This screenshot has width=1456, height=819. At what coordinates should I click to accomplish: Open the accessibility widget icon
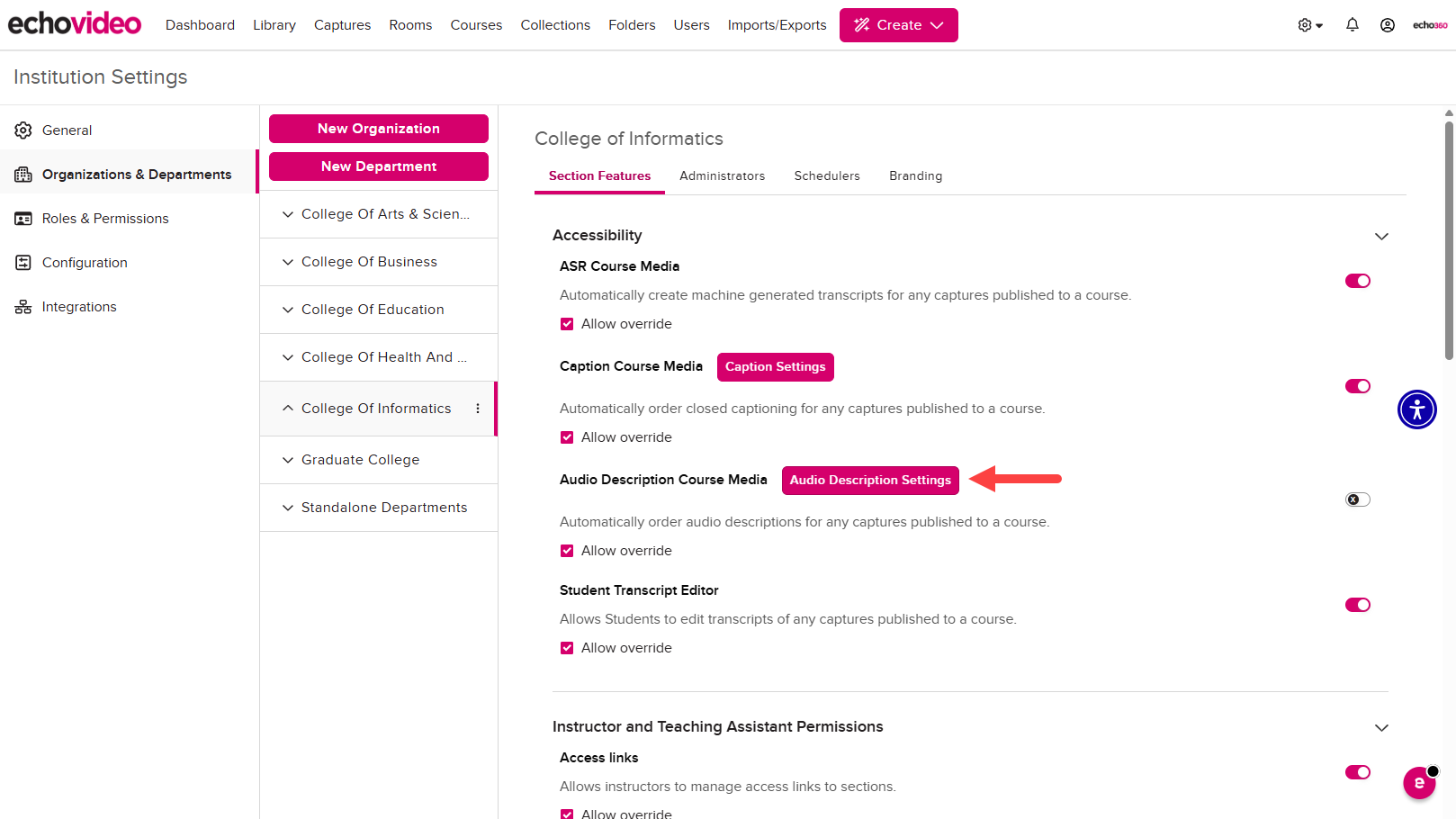(1417, 409)
